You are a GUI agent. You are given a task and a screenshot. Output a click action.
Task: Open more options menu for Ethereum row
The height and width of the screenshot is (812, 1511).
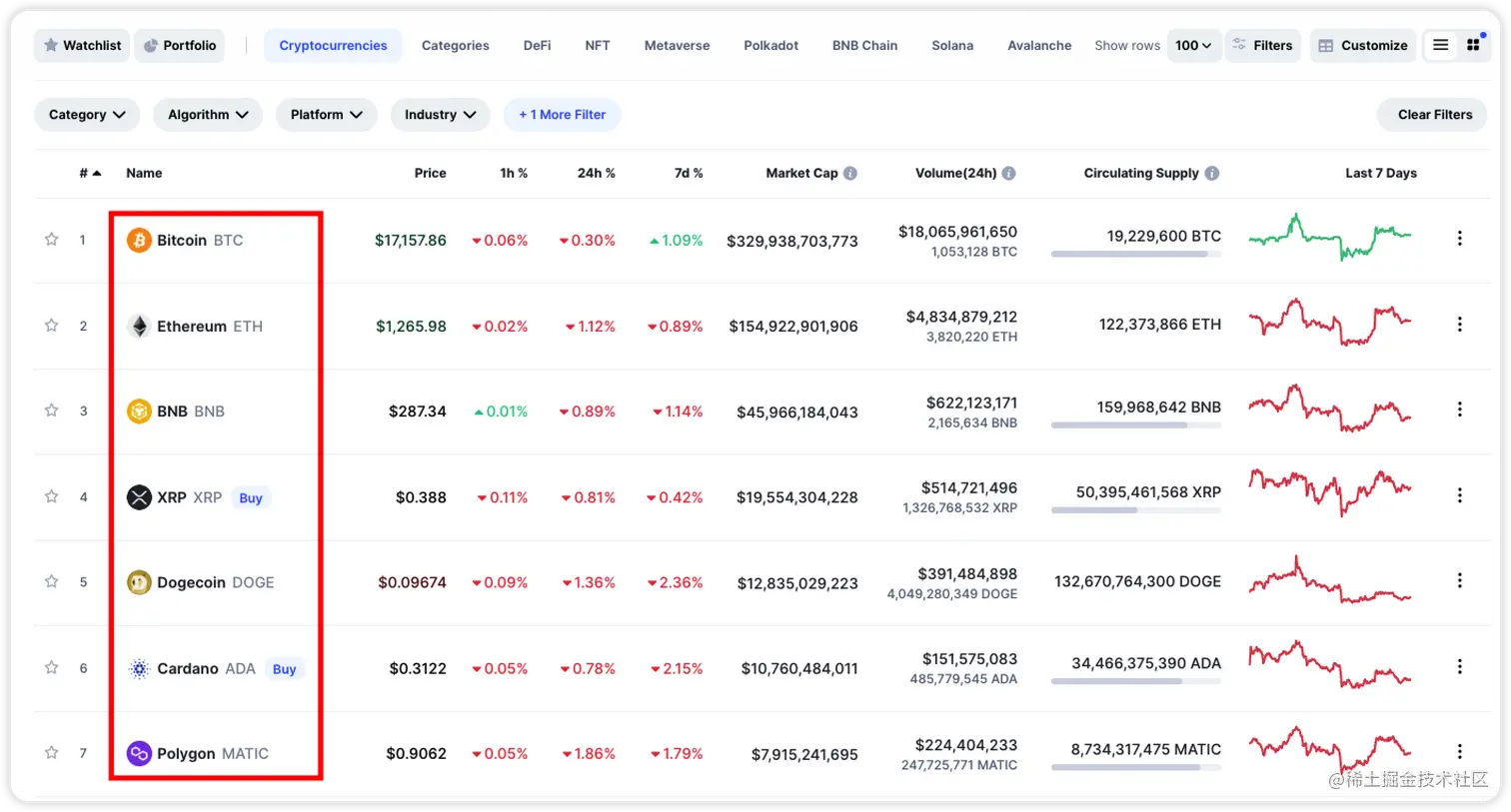coord(1459,325)
